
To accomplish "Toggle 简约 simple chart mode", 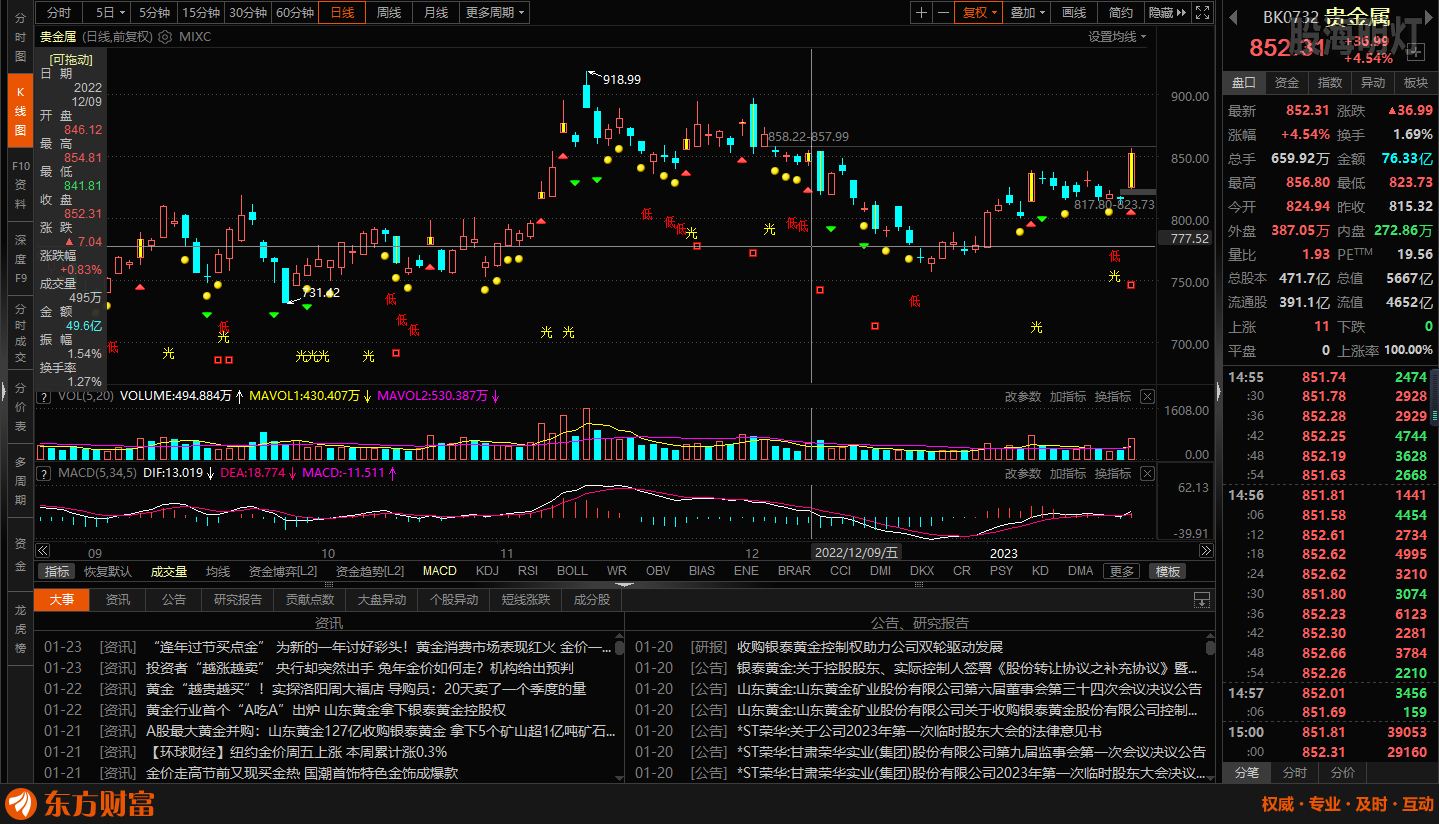I will click(1121, 12).
